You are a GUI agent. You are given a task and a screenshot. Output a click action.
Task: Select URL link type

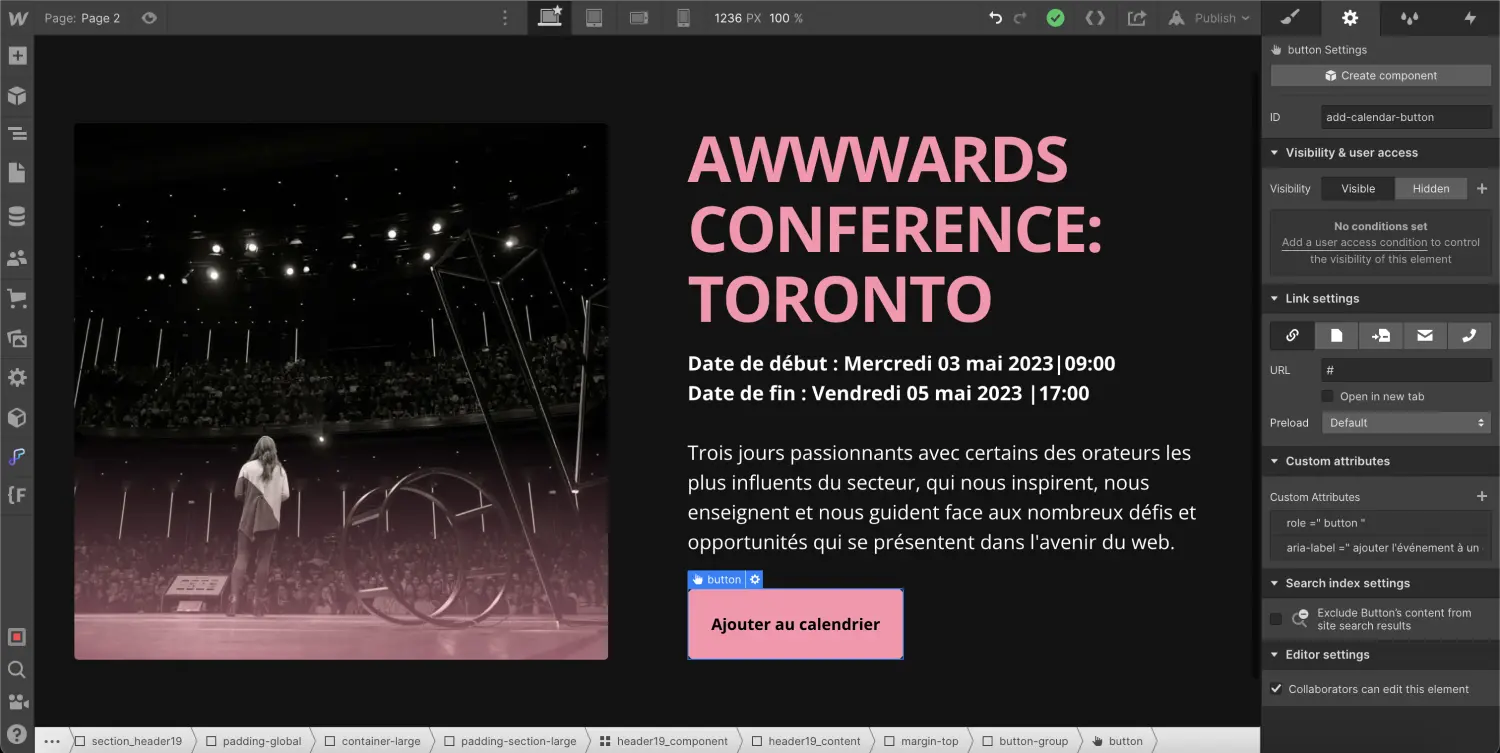click(x=1292, y=336)
